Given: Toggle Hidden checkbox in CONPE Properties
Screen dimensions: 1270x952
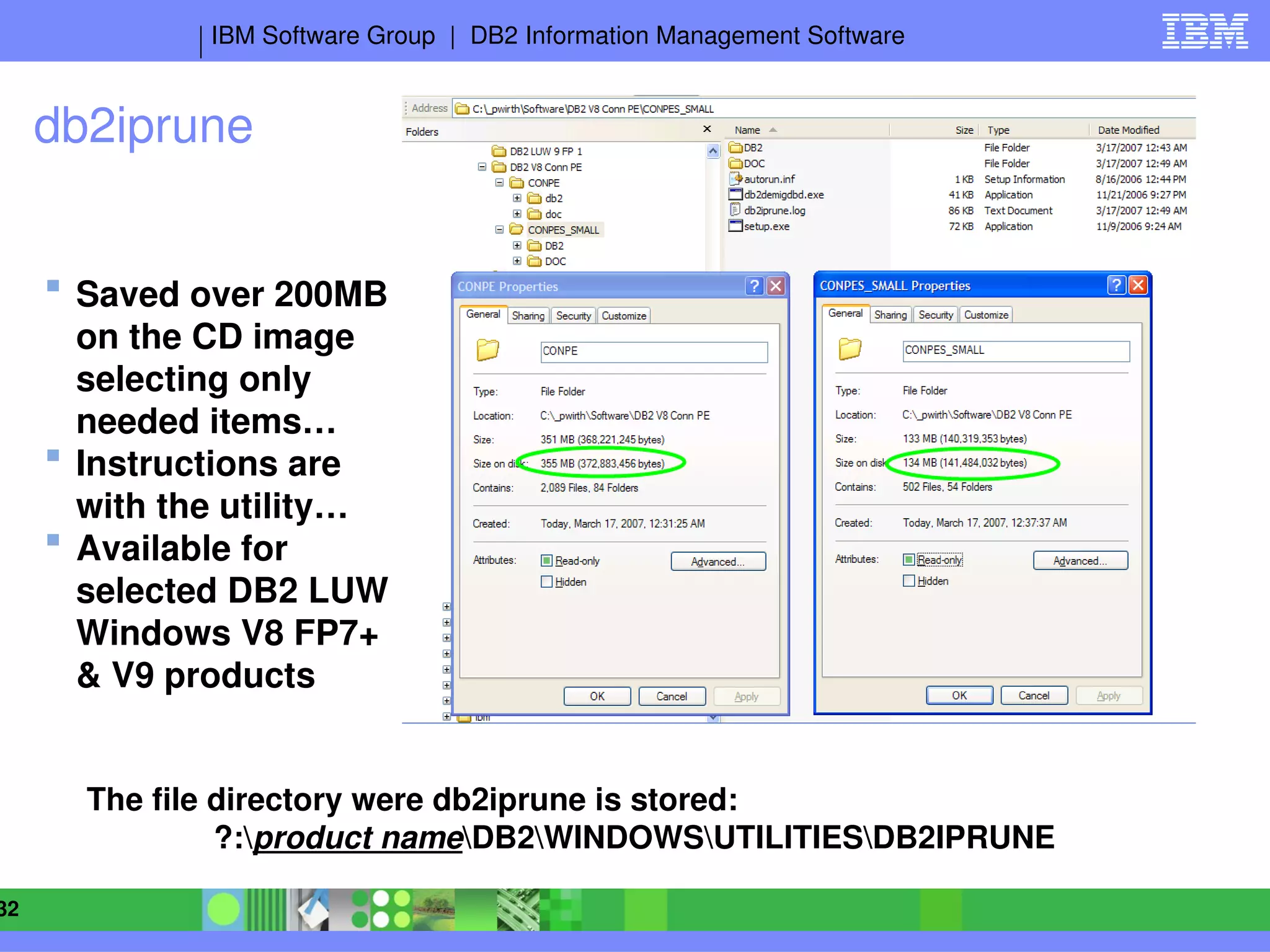Looking at the screenshot, I should point(546,581).
